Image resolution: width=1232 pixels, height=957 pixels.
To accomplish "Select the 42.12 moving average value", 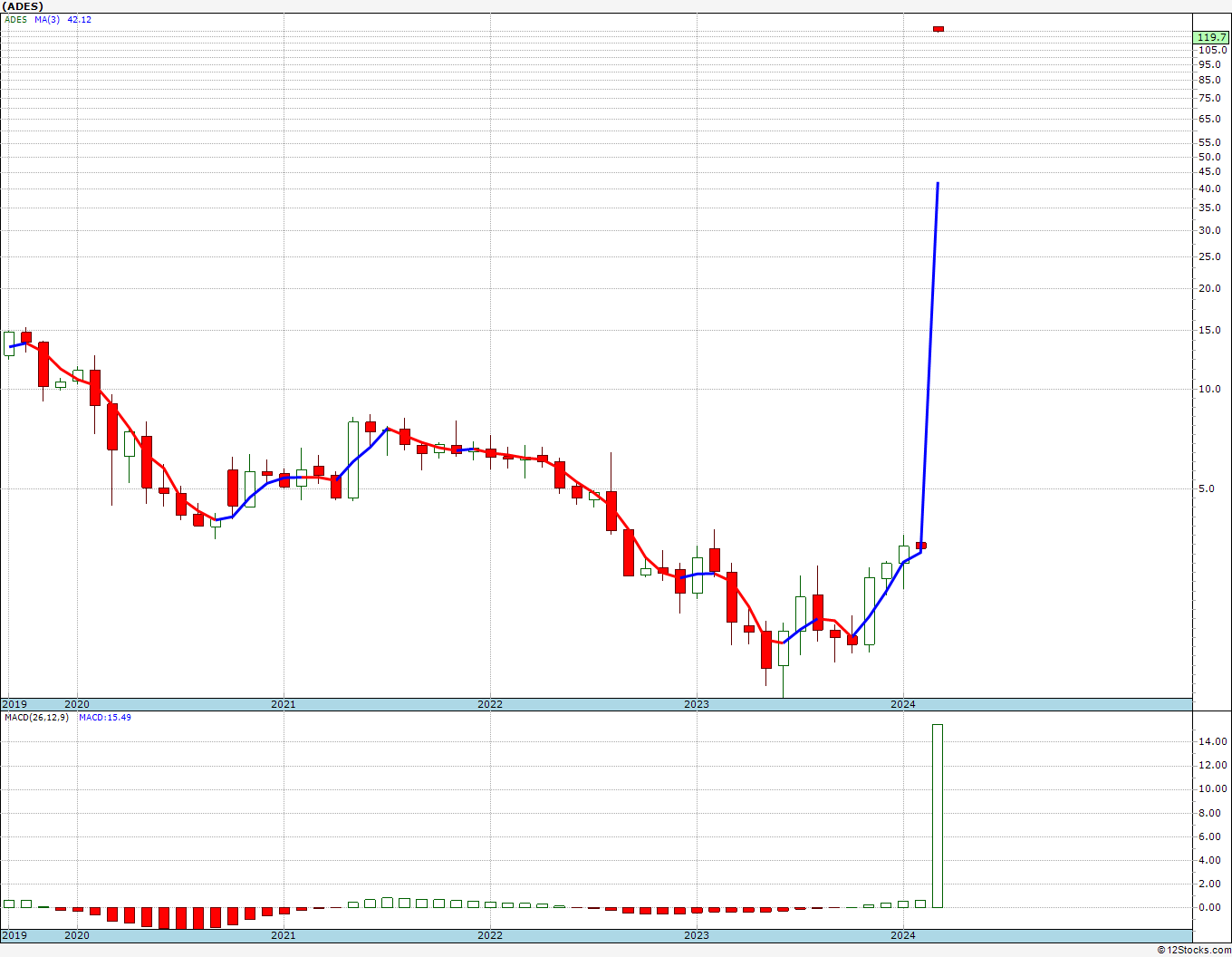I will (79, 19).
